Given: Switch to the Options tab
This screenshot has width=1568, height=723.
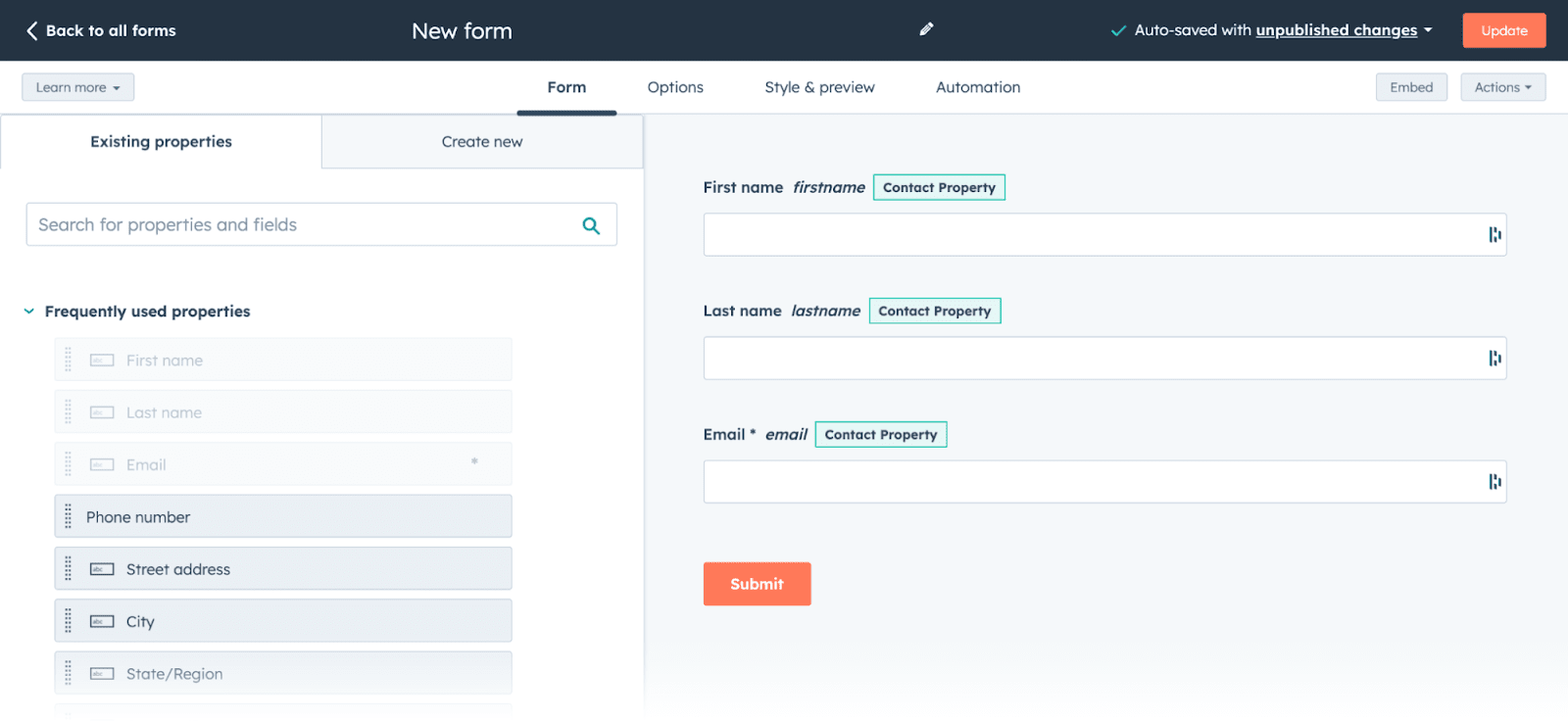Looking at the screenshot, I should 675,87.
